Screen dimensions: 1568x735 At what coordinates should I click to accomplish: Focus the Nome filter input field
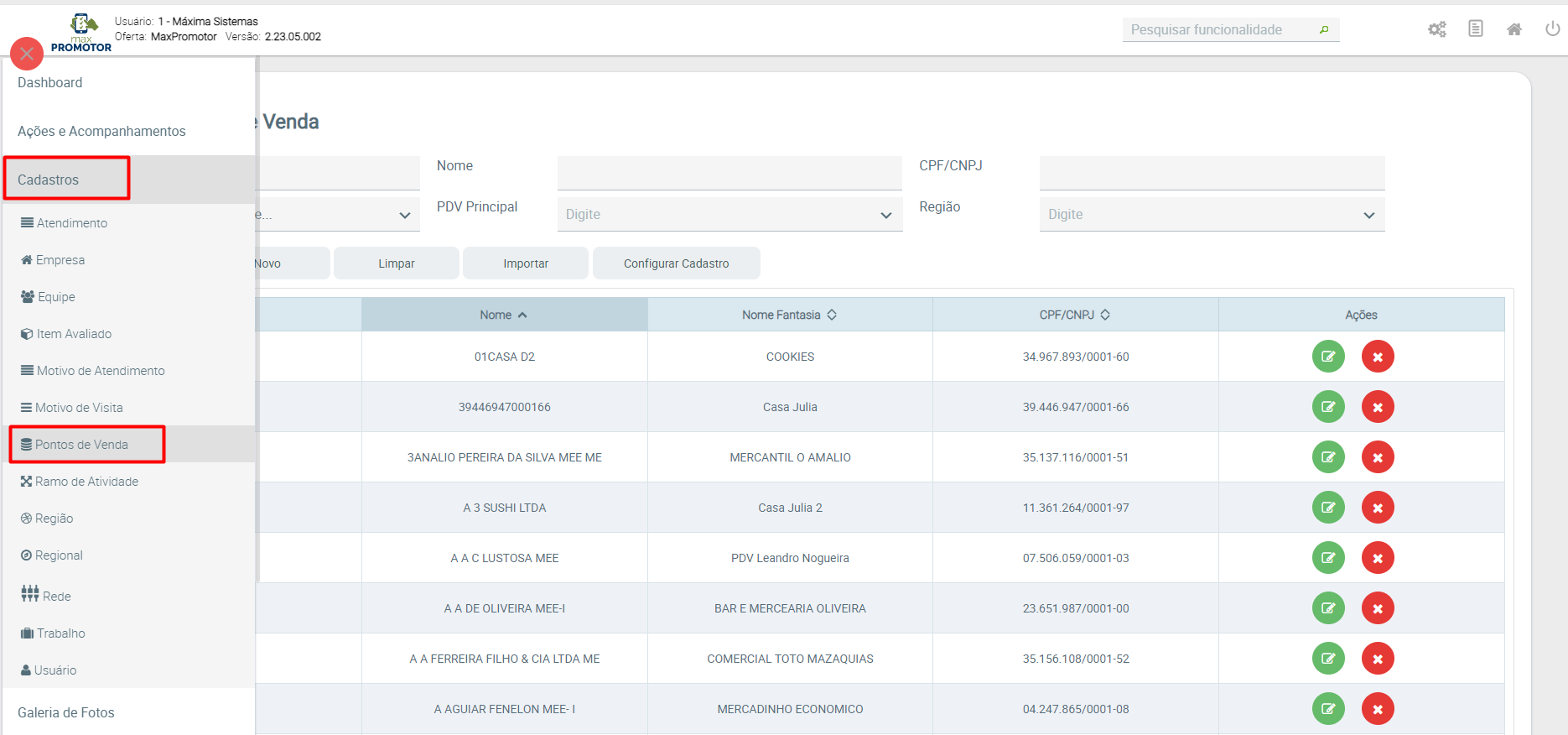coord(729,173)
